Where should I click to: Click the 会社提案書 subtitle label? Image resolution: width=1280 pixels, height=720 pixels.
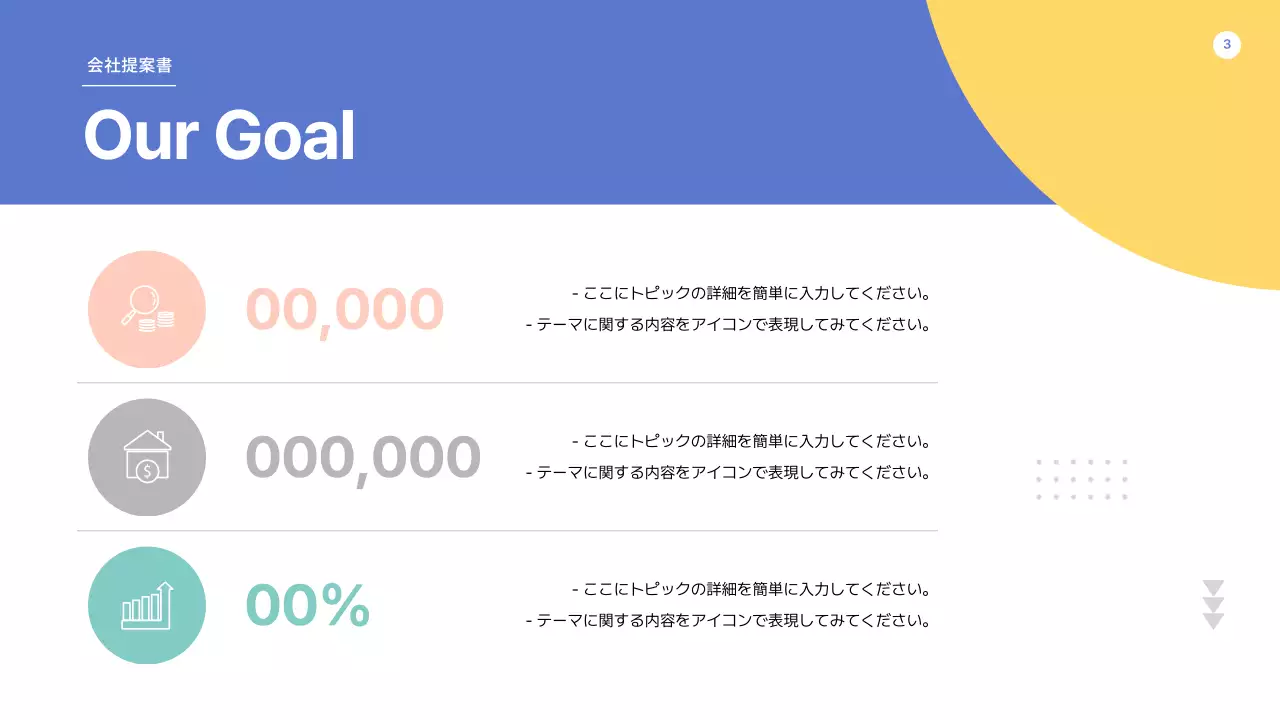(x=129, y=66)
